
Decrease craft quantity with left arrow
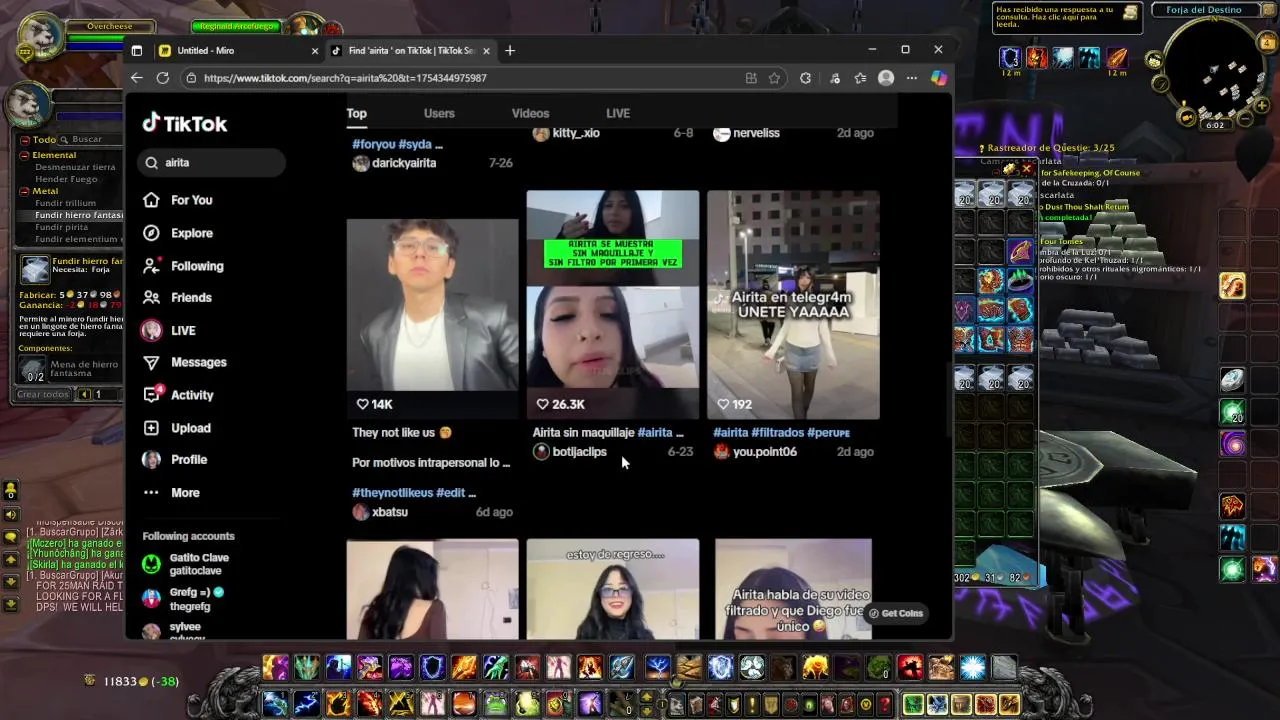click(85, 395)
